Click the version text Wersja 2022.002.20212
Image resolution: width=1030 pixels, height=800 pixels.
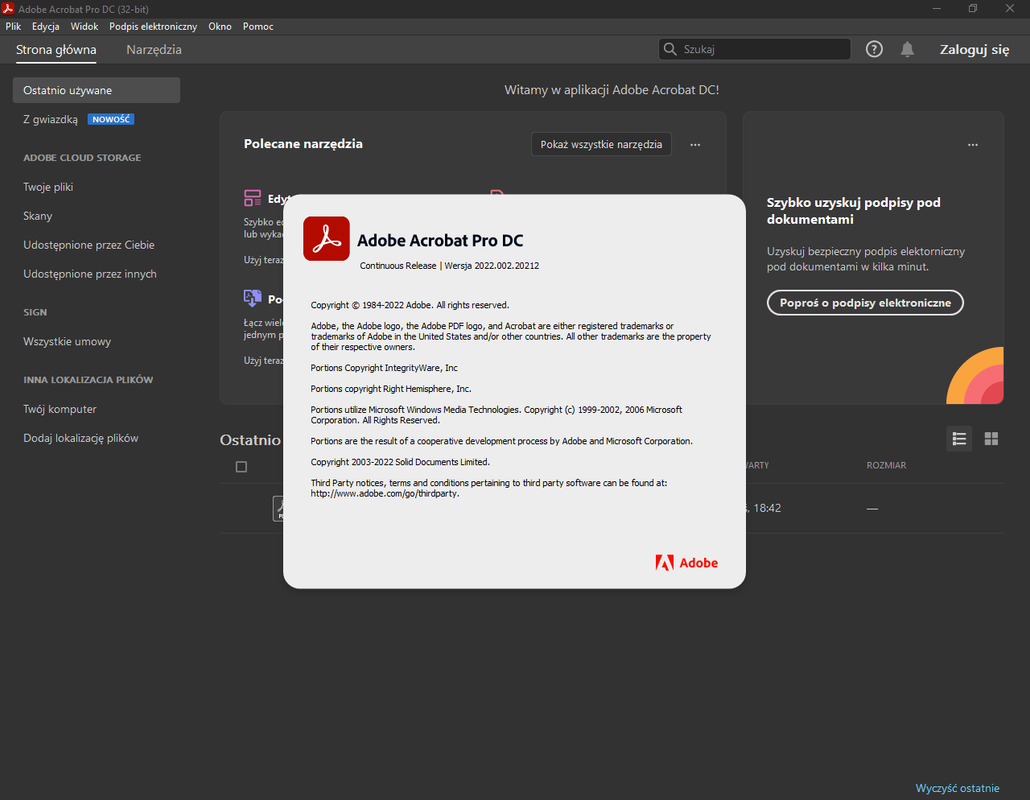(x=491, y=266)
